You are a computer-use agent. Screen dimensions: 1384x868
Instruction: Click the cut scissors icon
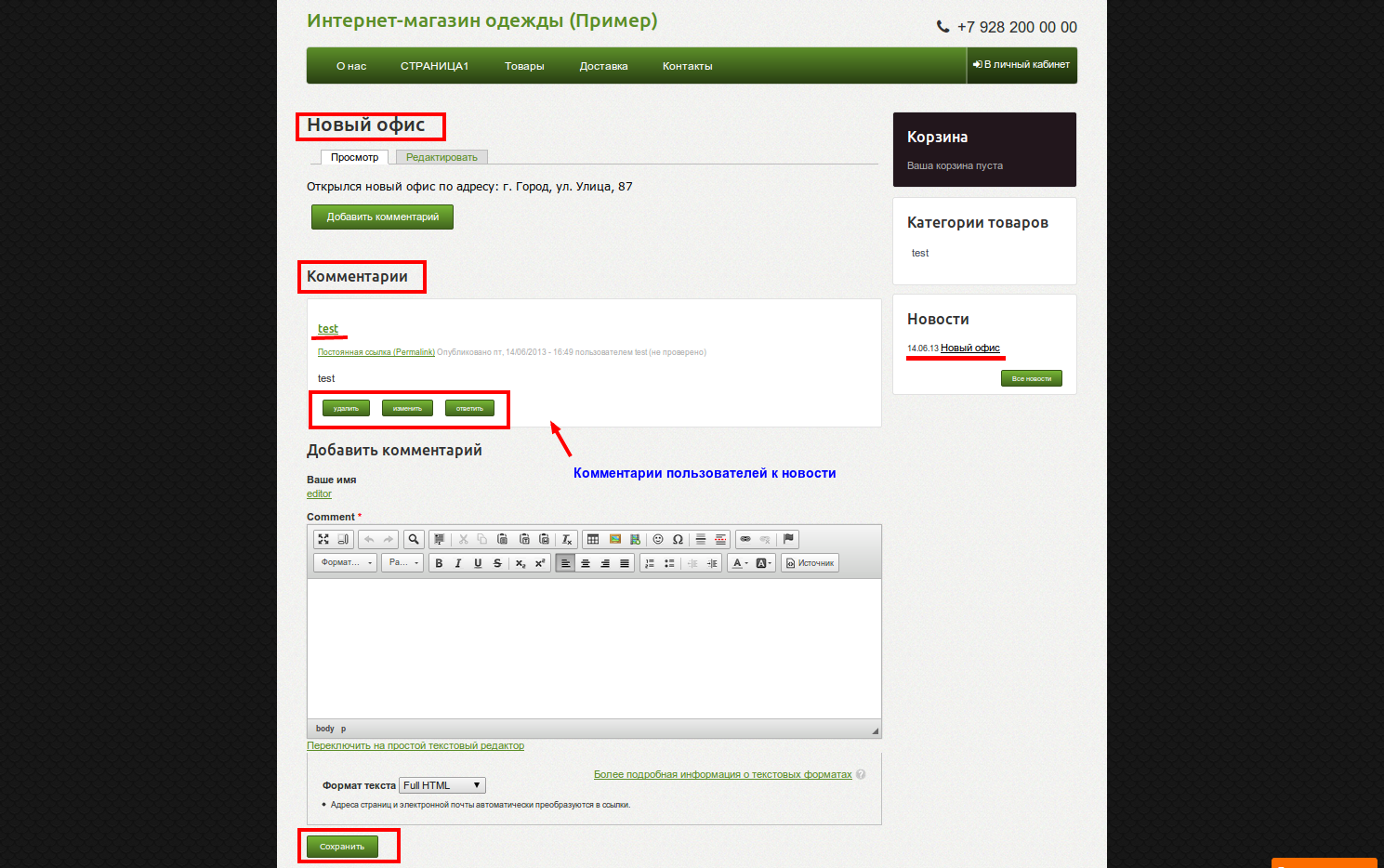[x=463, y=539]
